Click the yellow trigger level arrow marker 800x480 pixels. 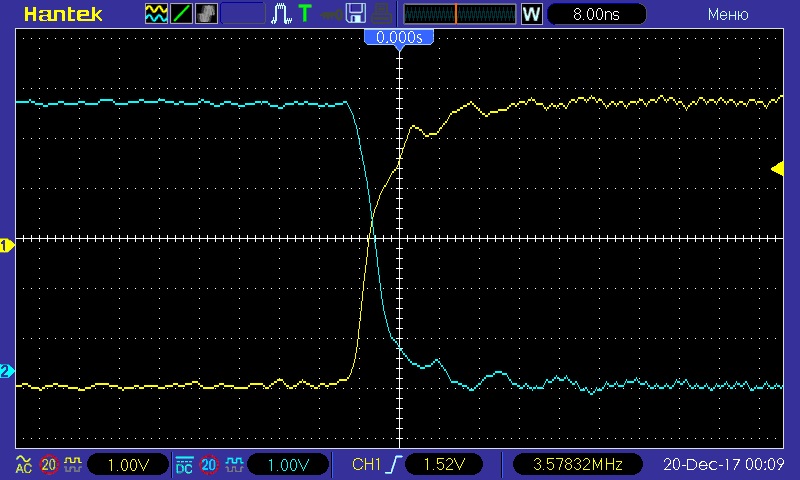tap(777, 168)
